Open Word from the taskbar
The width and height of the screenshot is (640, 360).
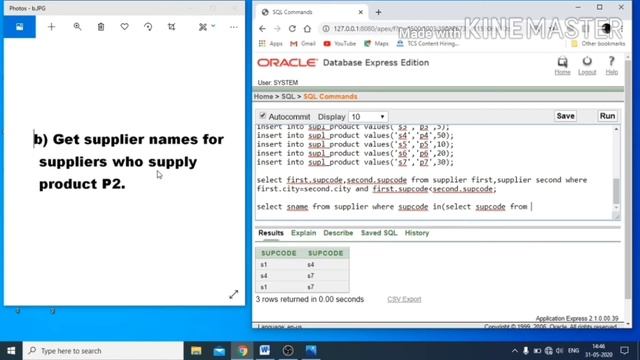click(x=264, y=351)
